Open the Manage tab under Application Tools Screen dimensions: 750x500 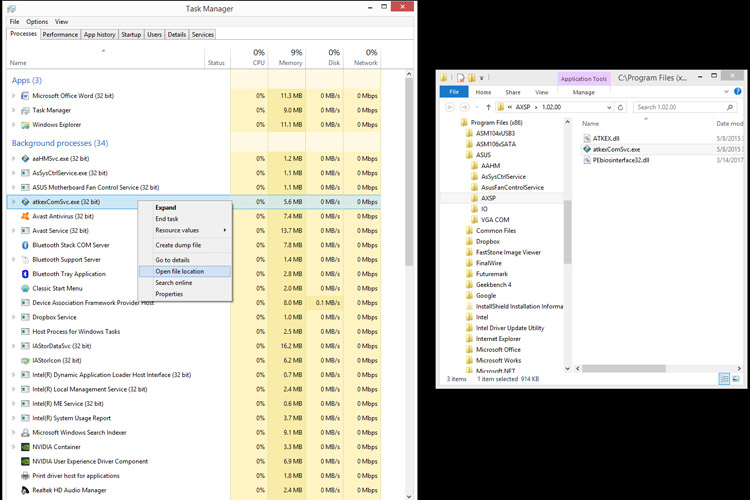coord(584,92)
